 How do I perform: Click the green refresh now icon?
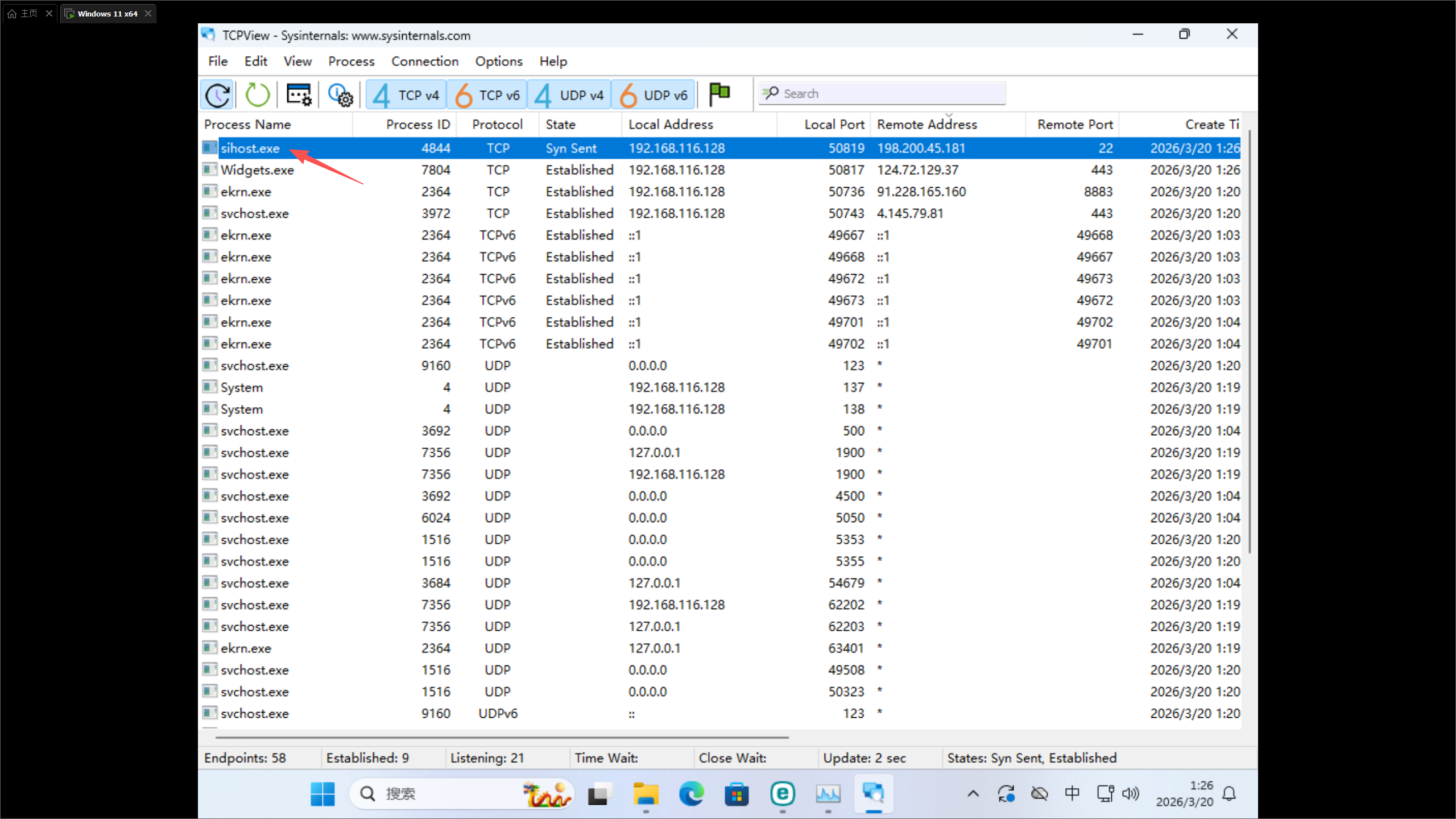[x=257, y=95]
